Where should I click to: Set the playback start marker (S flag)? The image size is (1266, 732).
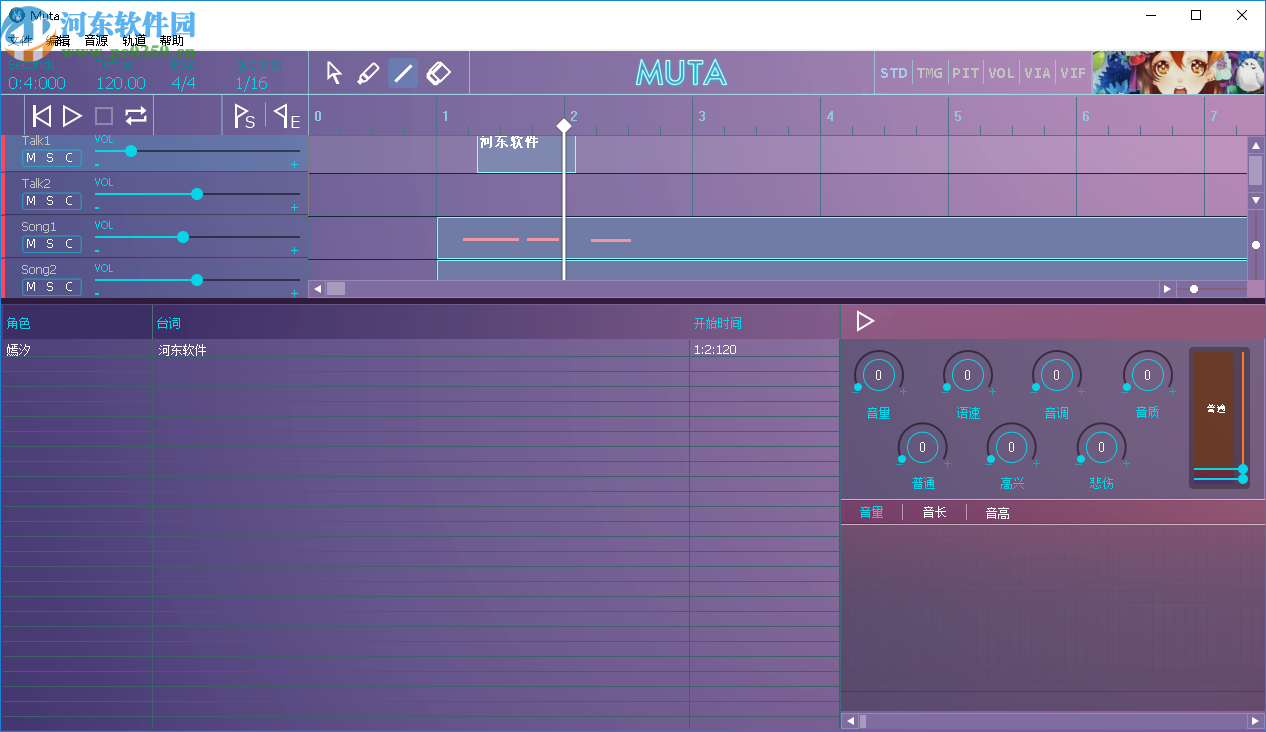click(243, 115)
